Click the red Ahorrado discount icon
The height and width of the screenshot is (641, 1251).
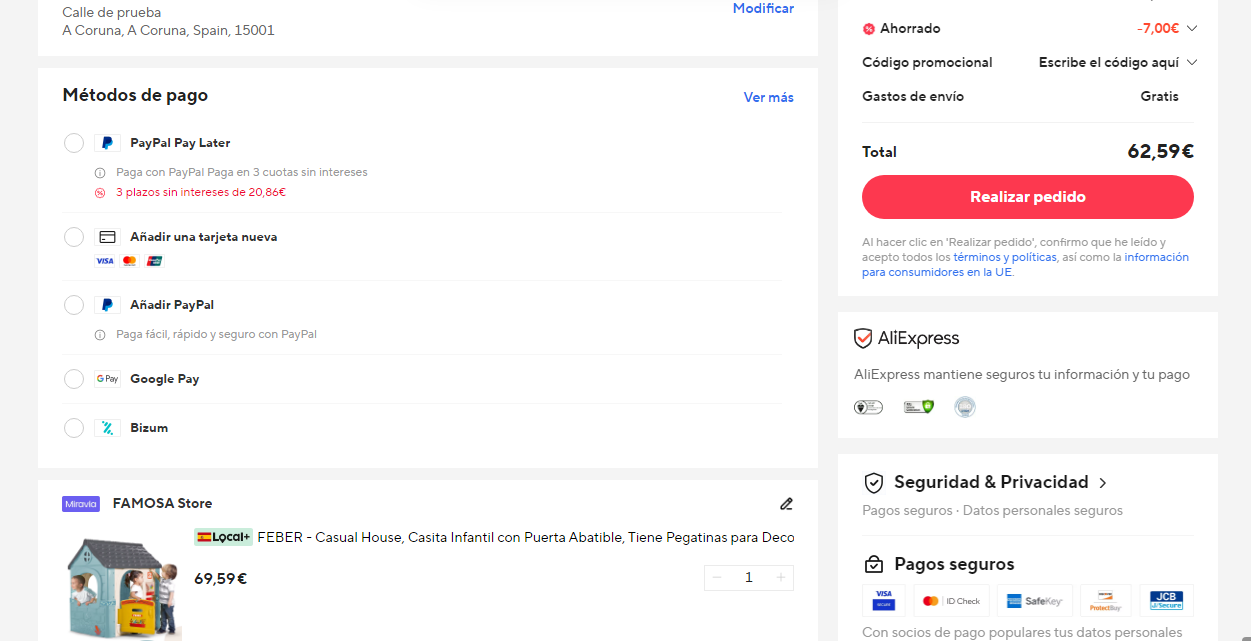coord(869,29)
